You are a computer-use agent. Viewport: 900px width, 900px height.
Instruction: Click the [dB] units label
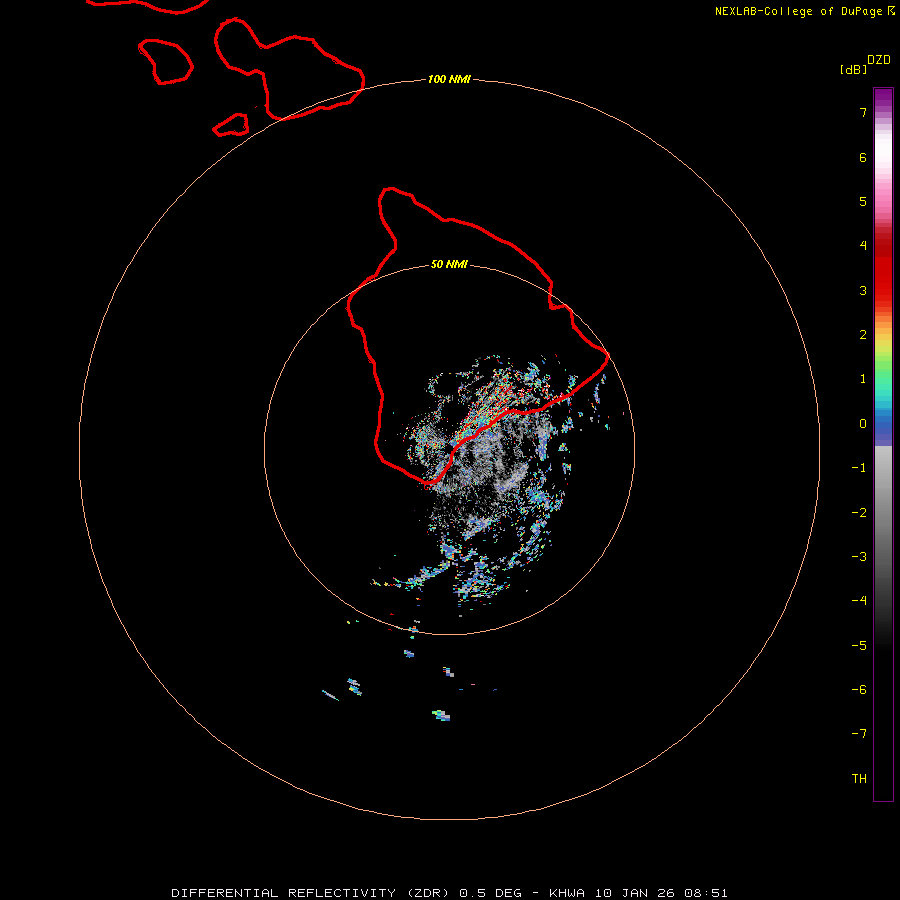(x=853, y=69)
